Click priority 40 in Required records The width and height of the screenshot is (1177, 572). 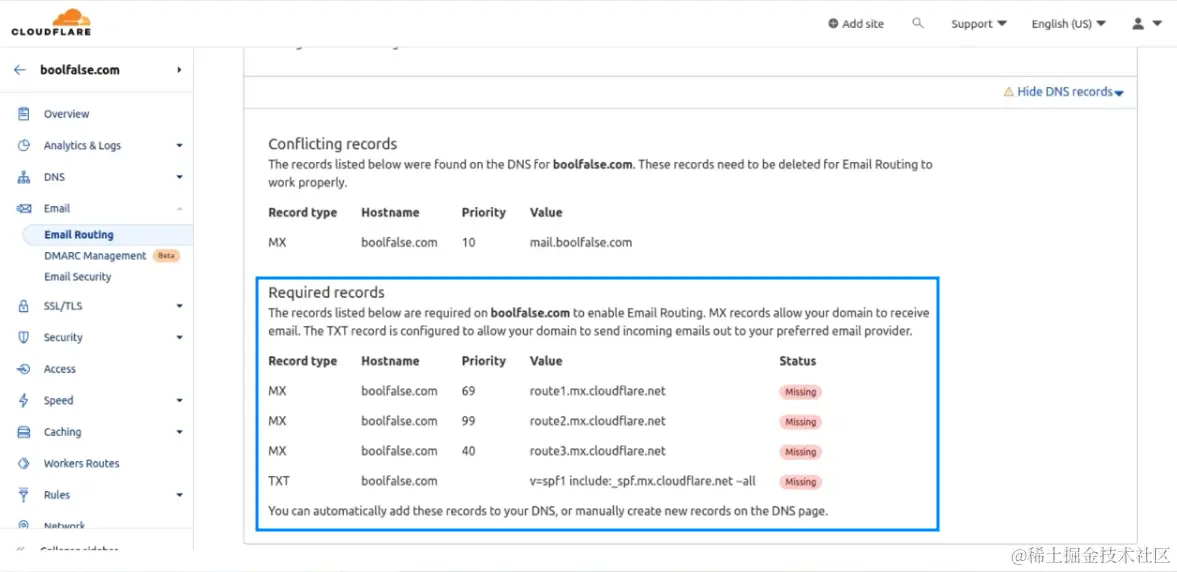[x=469, y=451]
